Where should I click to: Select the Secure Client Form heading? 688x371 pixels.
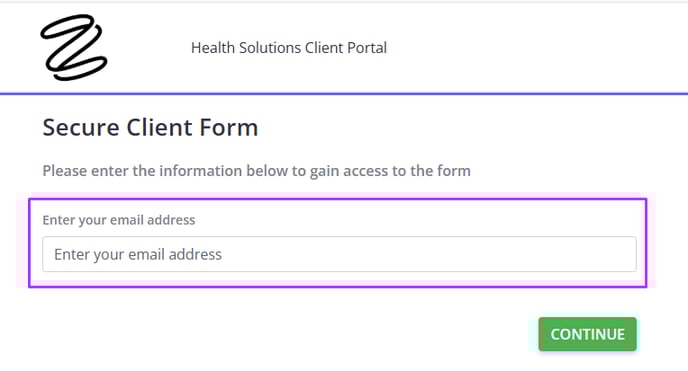click(x=150, y=128)
